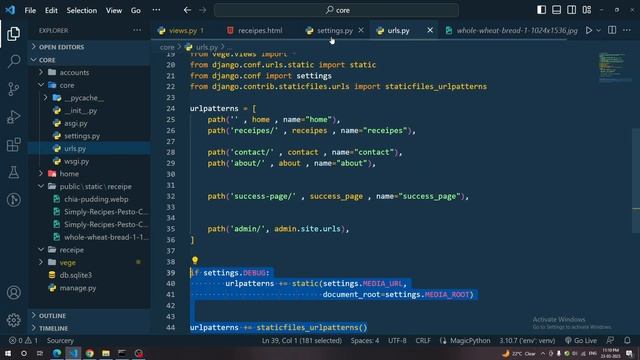
Task: Open the Edit menu
Action: 51,10
